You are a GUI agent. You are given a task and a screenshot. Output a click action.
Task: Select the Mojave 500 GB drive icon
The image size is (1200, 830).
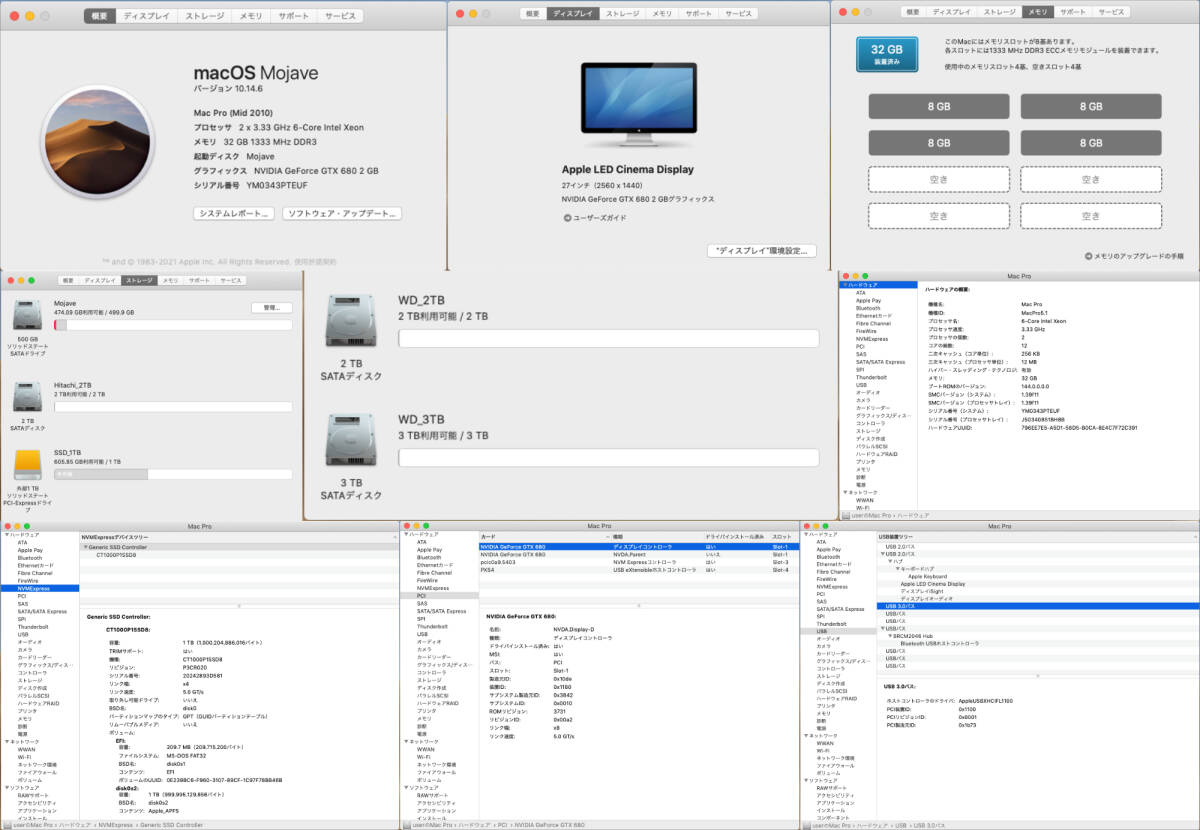coord(27,315)
